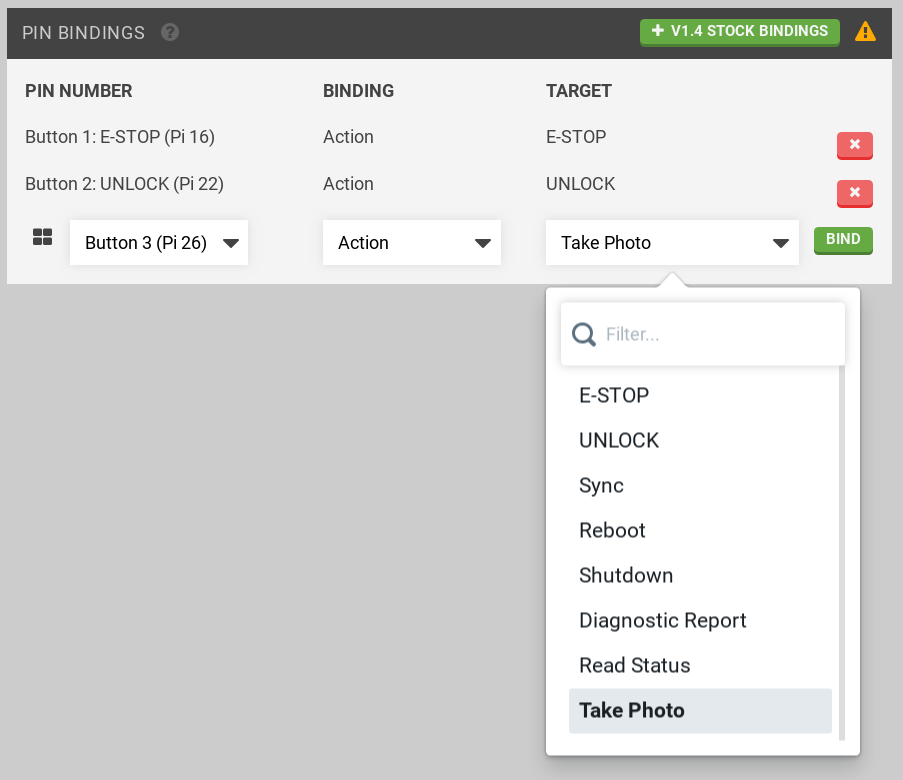The height and width of the screenshot is (780, 903).
Task: Click the grid icon beside Button 3
Action: point(43,237)
